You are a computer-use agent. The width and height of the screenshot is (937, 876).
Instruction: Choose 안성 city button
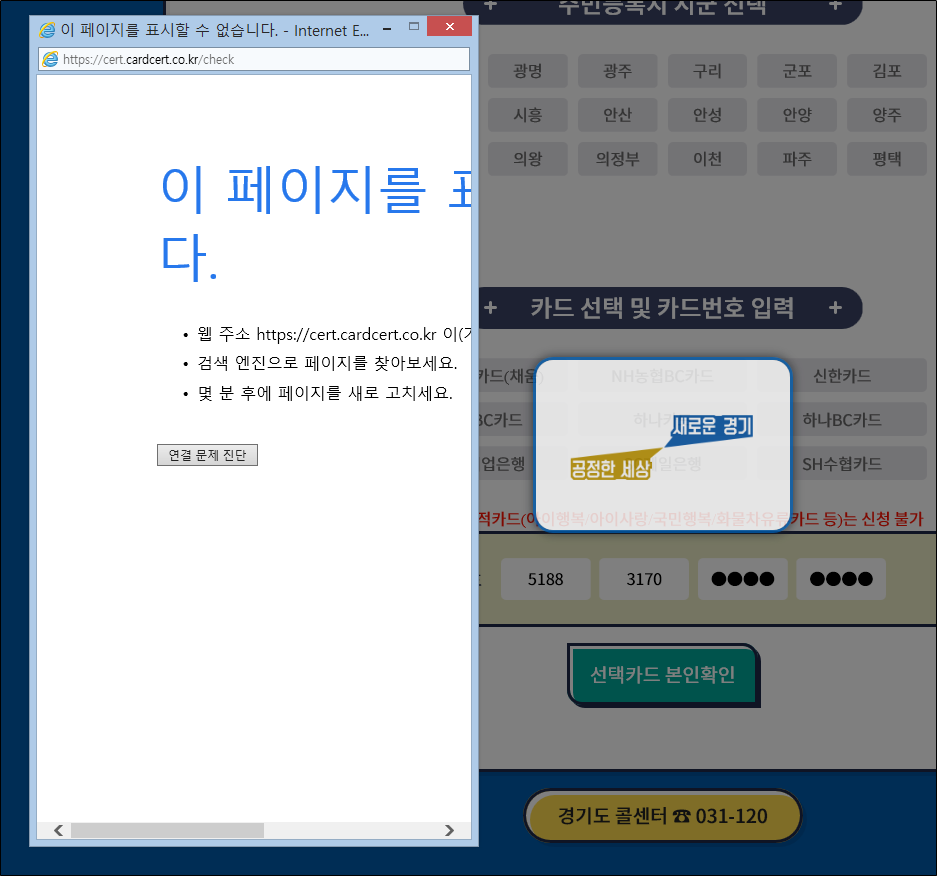click(708, 115)
